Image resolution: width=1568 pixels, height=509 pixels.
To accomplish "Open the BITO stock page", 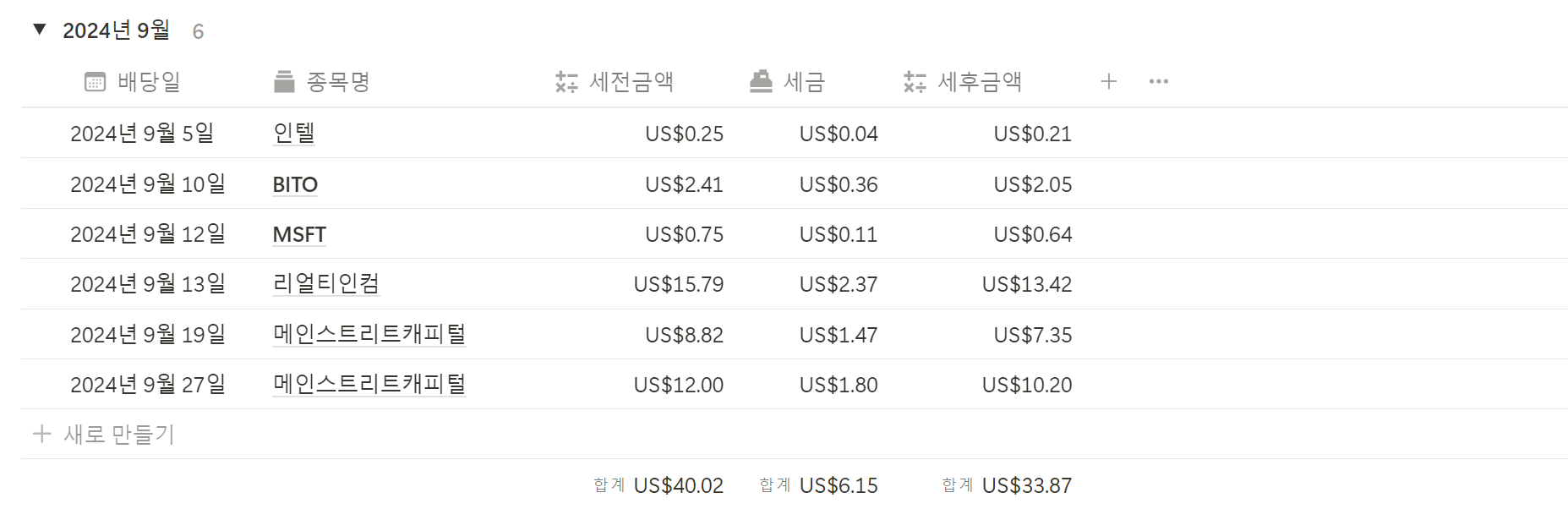I will (295, 184).
